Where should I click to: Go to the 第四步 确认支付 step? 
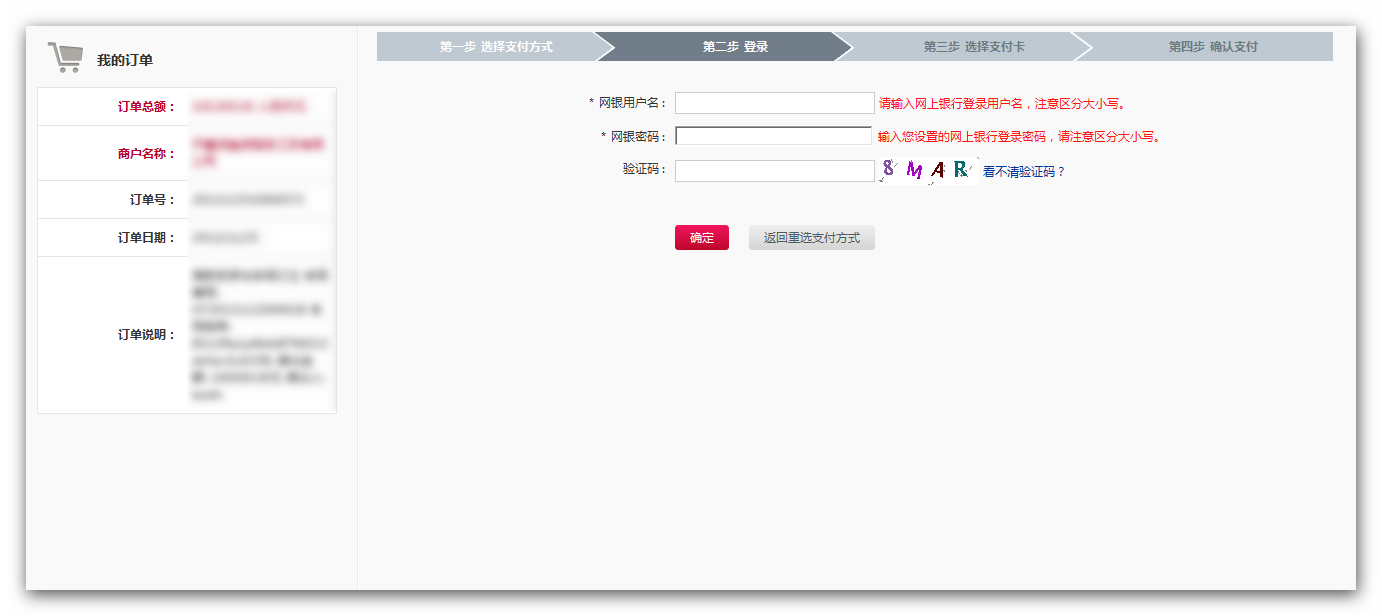(x=1212, y=47)
